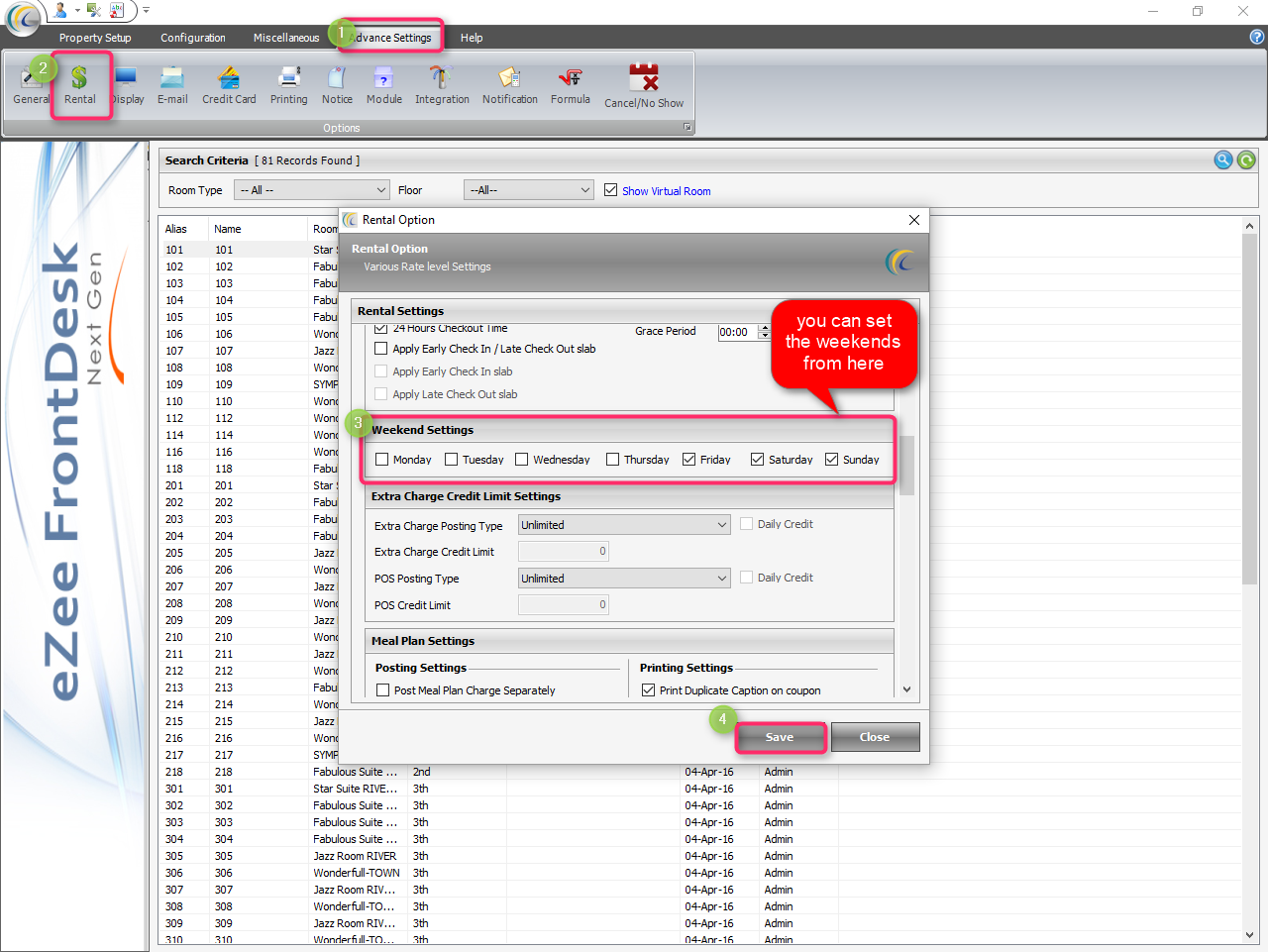Viewport: 1268px width, 952px height.
Task: Open Formula settings
Action: (571, 86)
